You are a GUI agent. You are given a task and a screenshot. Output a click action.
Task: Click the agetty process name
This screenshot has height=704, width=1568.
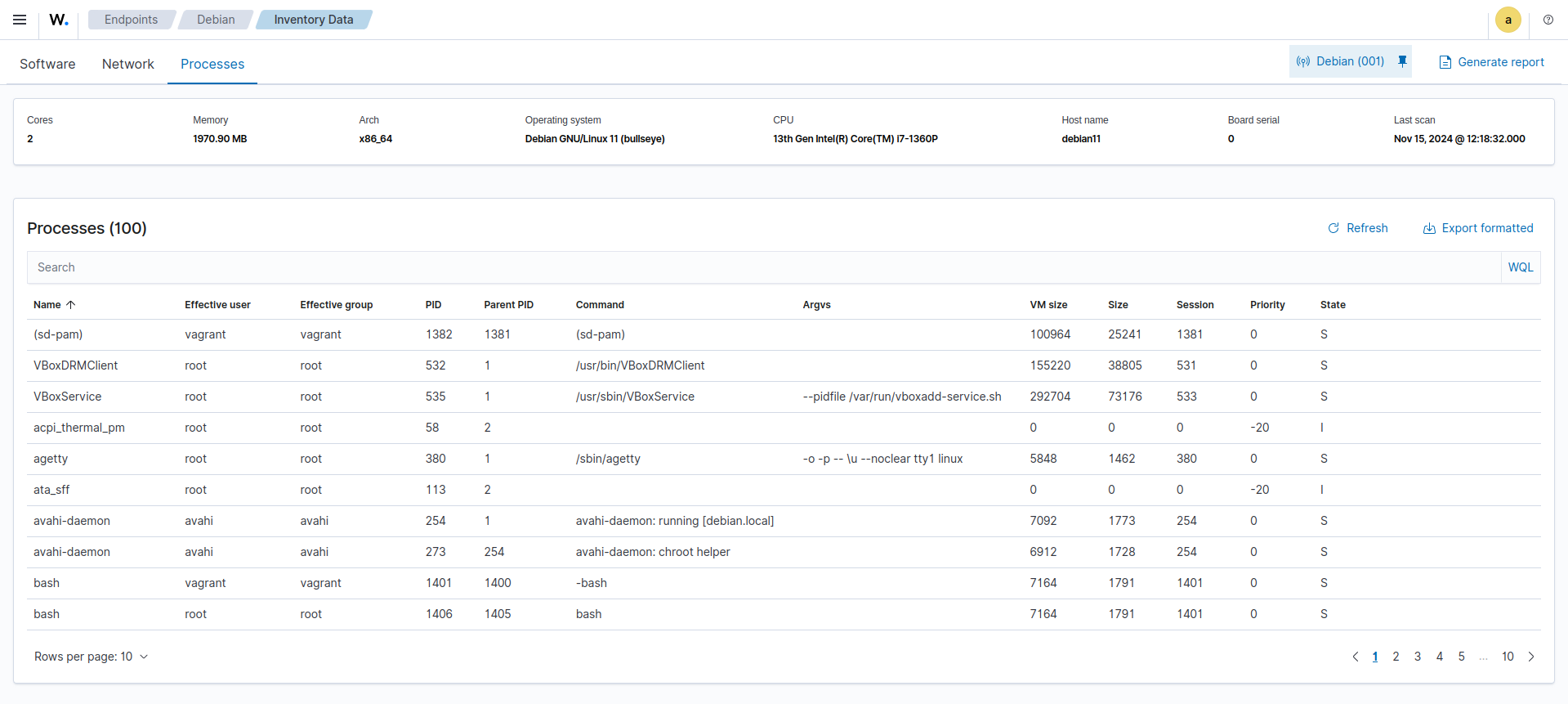[51, 459]
